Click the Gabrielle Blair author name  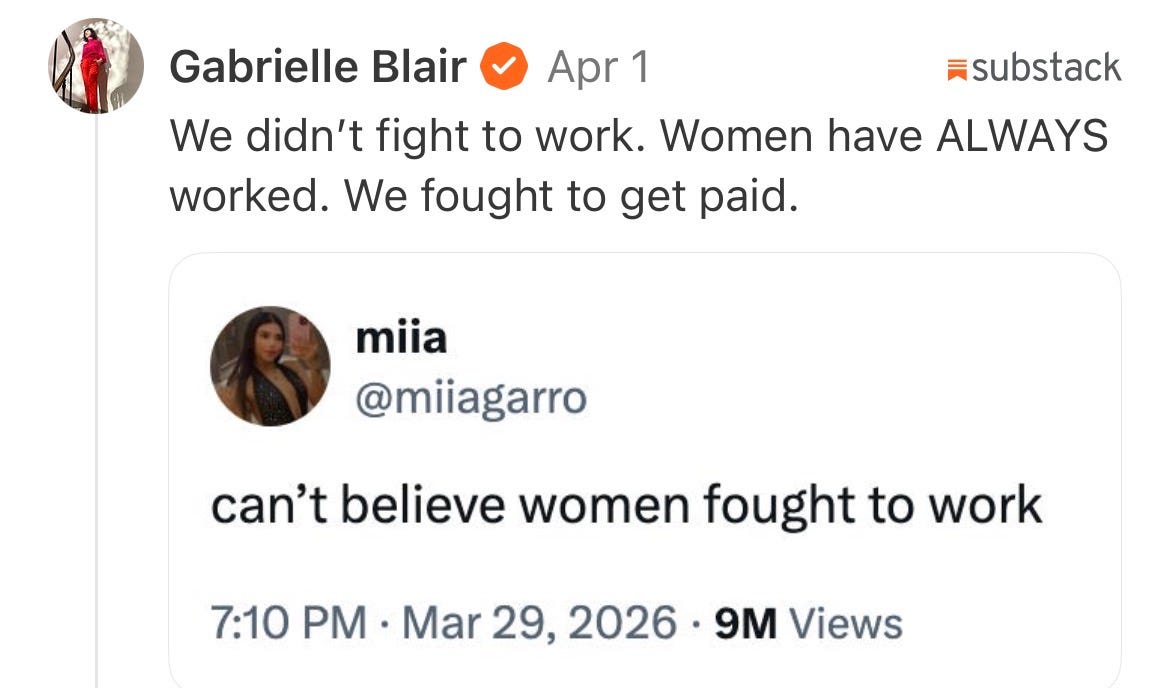[318, 67]
